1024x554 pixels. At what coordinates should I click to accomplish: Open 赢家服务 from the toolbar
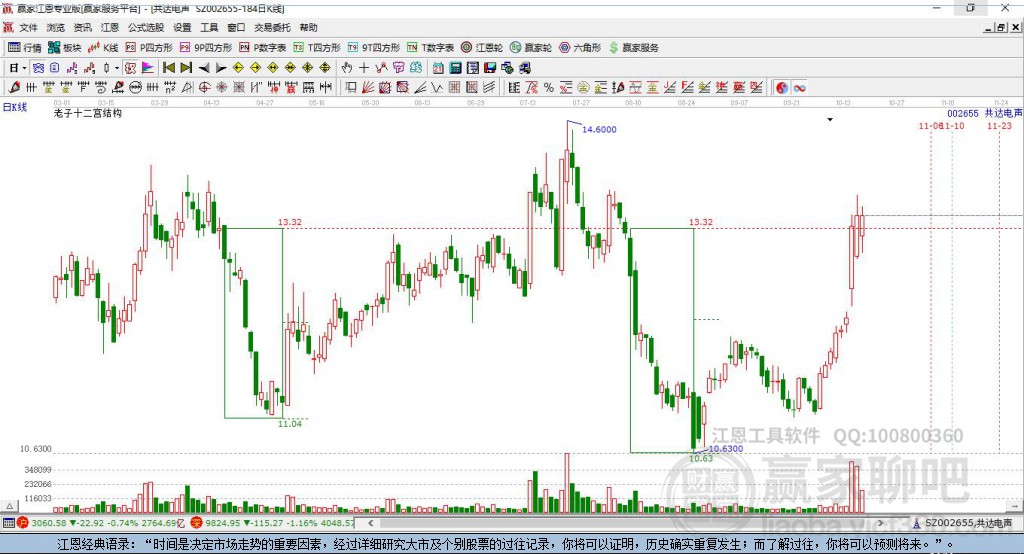[x=633, y=48]
